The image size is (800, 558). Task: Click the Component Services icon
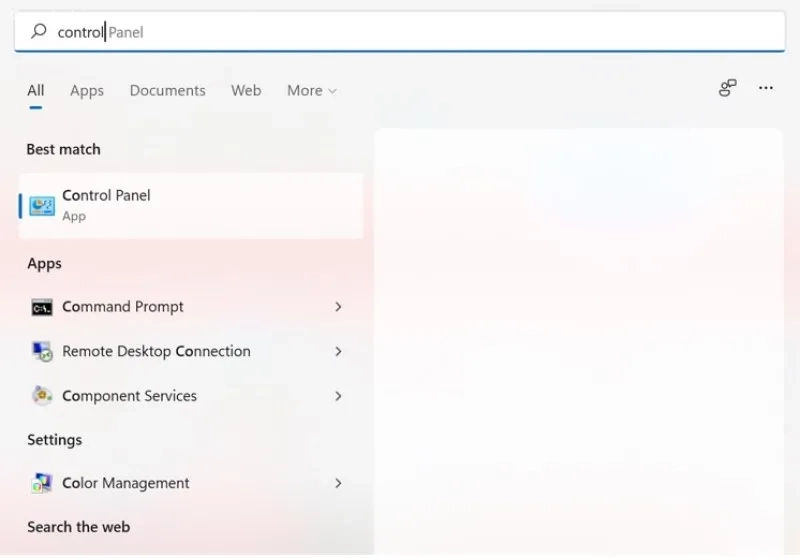[42, 396]
